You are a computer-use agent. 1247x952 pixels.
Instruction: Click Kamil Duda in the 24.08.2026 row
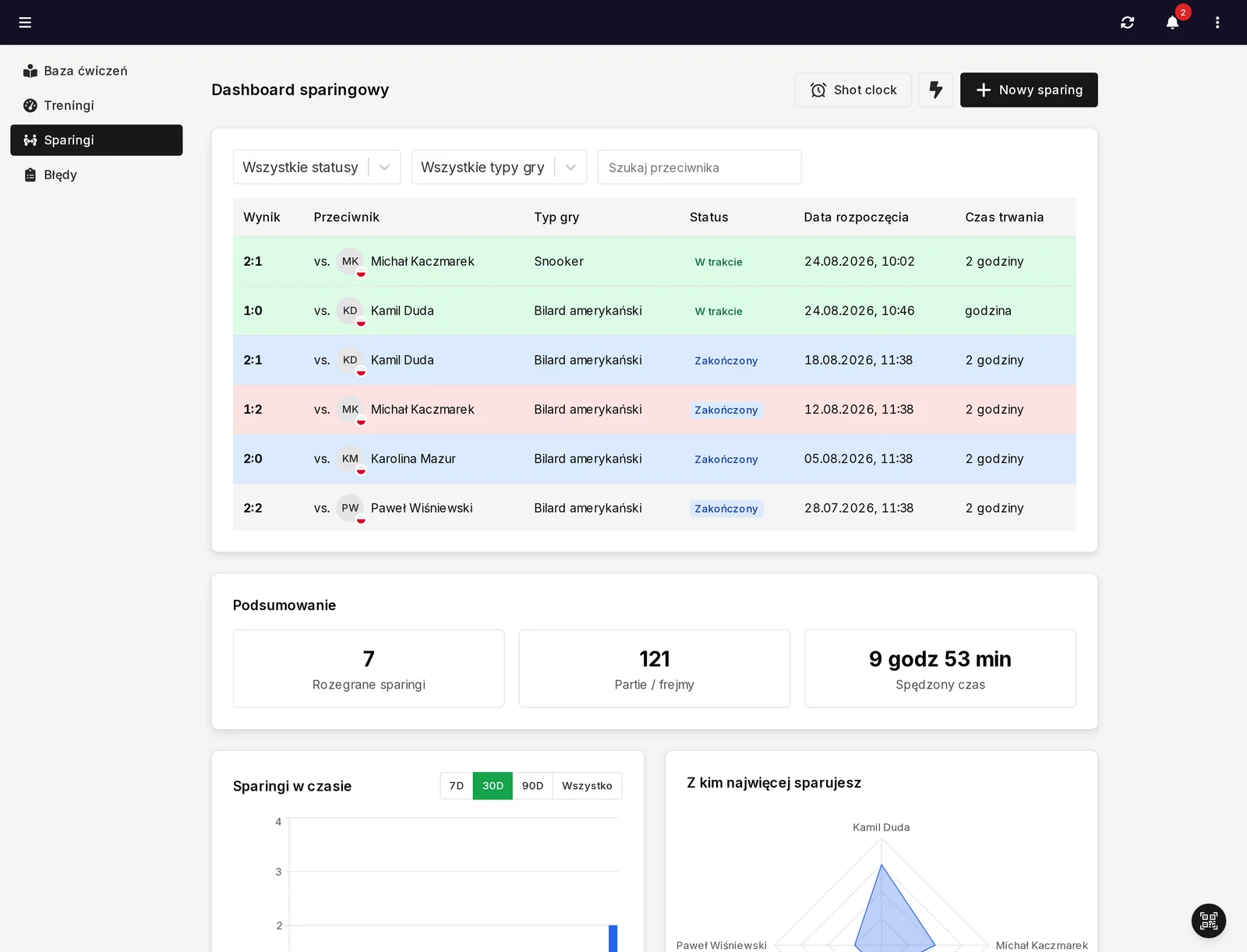click(x=402, y=311)
